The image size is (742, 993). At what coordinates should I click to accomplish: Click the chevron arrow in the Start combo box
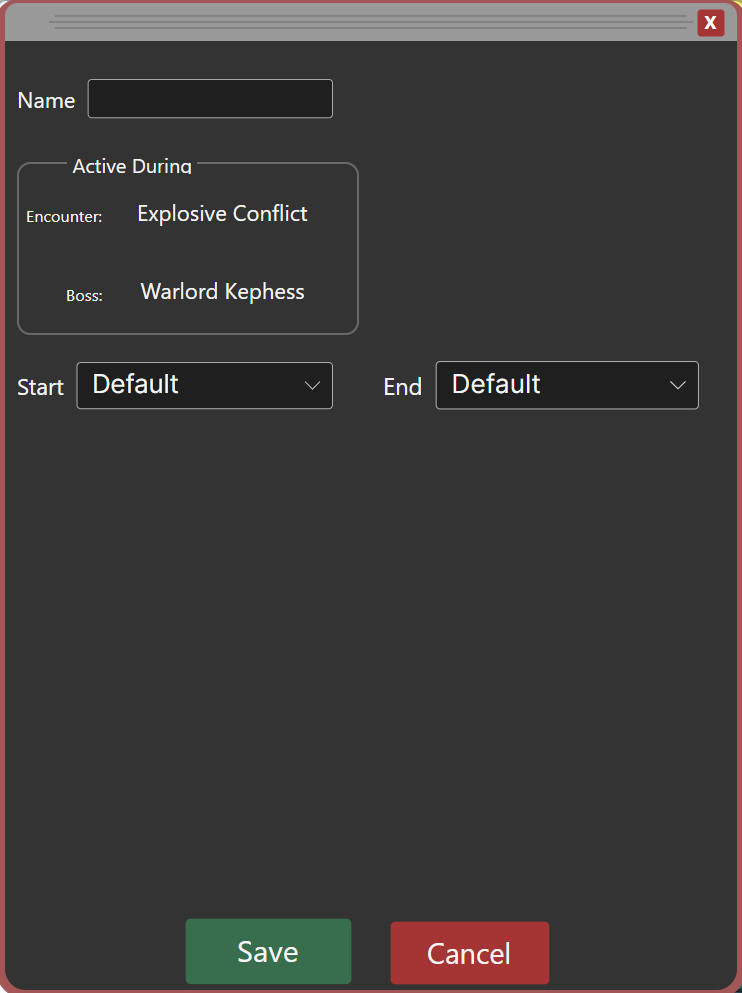click(x=312, y=386)
